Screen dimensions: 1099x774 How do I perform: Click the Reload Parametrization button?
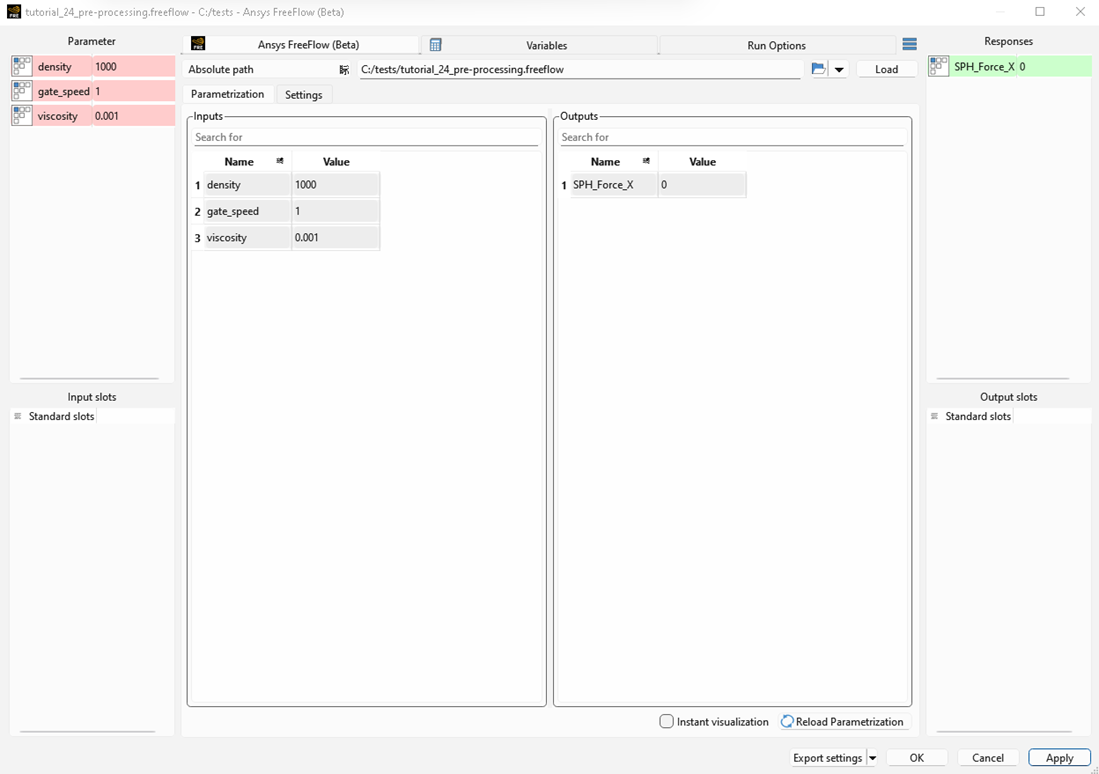tap(844, 721)
